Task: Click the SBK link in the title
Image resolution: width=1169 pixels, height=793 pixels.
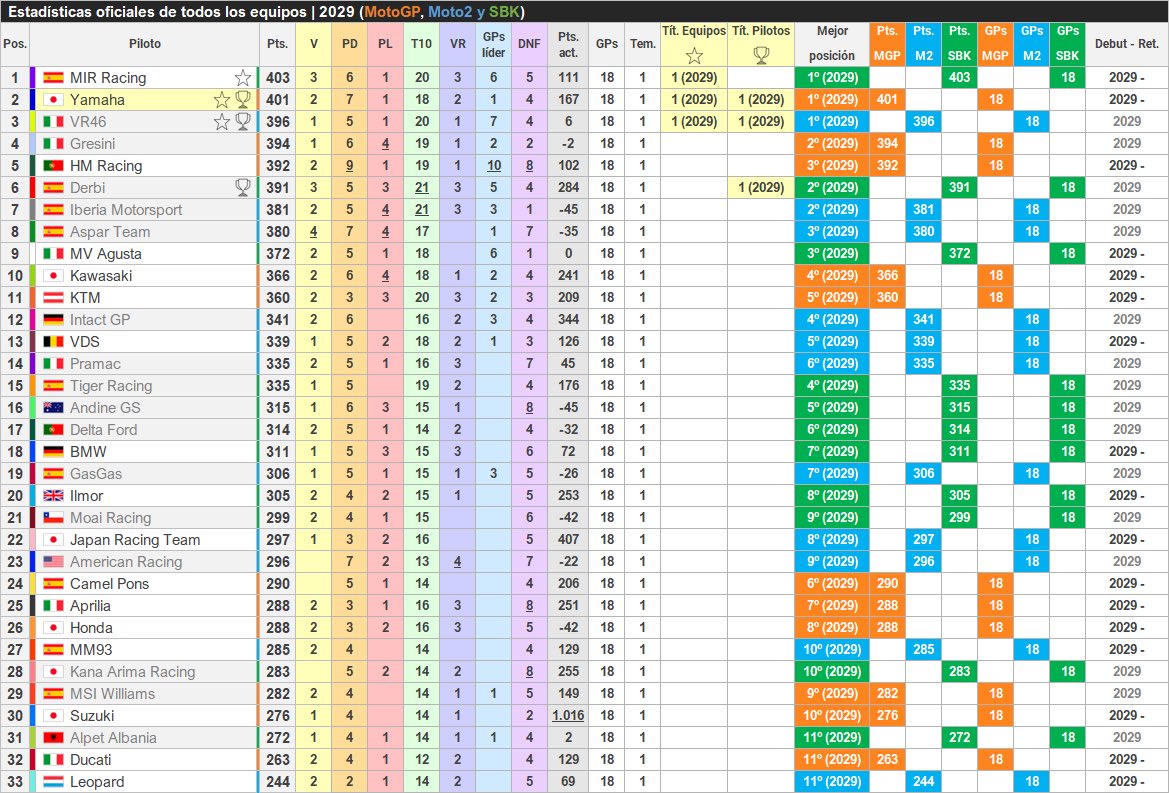Action: (x=504, y=12)
